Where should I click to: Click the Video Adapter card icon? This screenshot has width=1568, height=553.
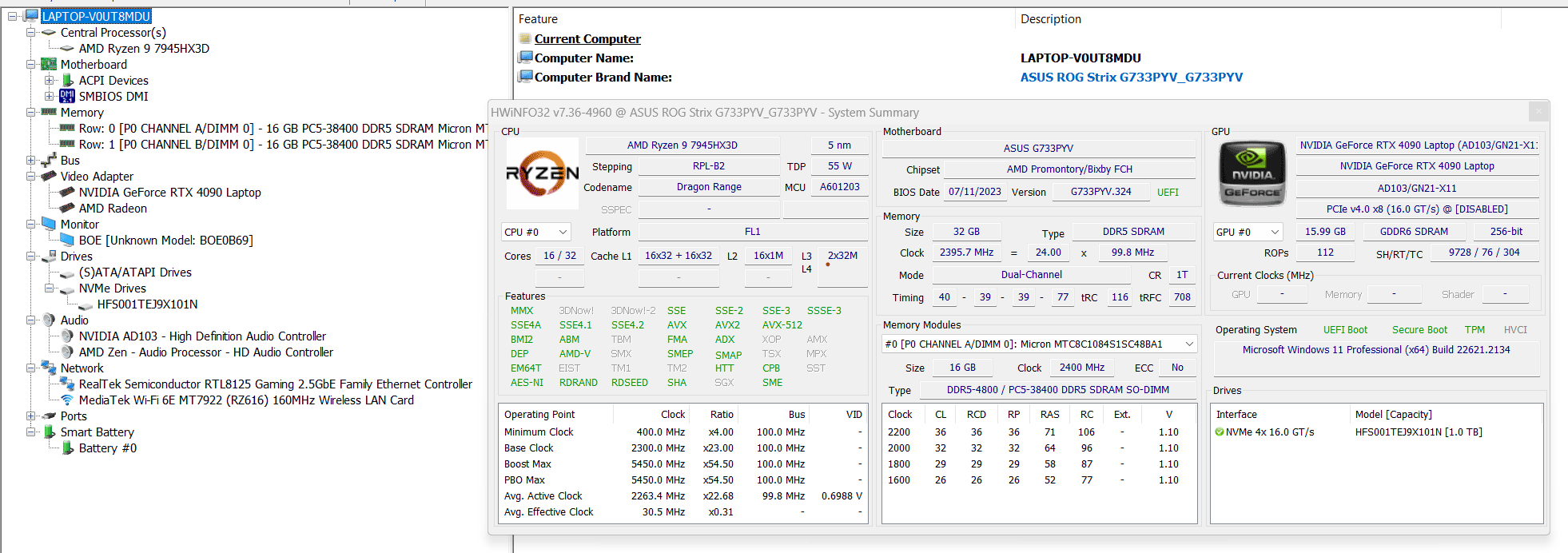click(49, 176)
